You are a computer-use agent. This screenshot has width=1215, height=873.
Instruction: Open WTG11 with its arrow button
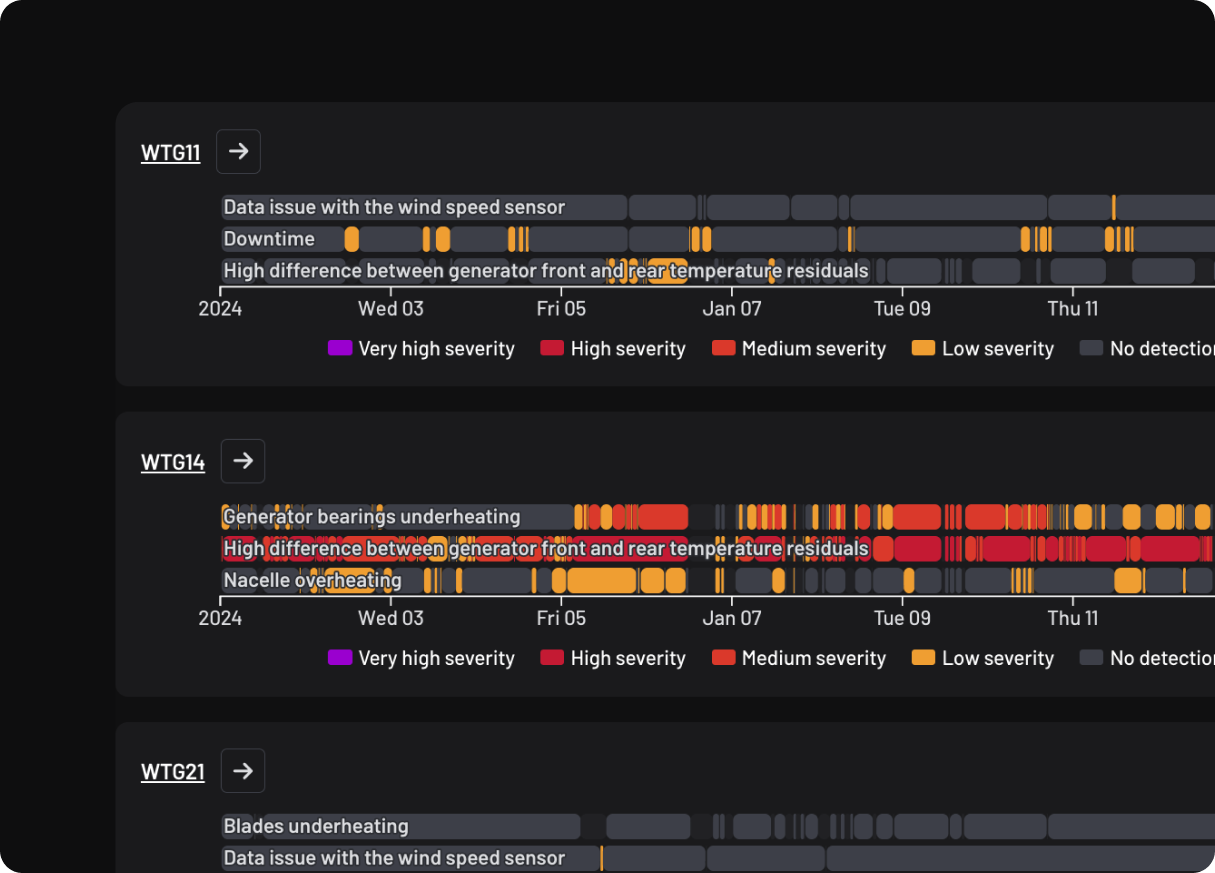[x=238, y=152]
